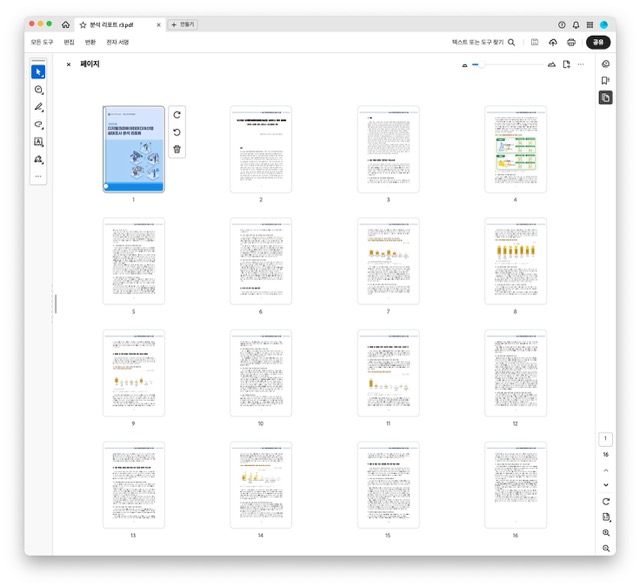Star the document tab as favorite
The height and width of the screenshot is (587, 640).
[x=83, y=25]
